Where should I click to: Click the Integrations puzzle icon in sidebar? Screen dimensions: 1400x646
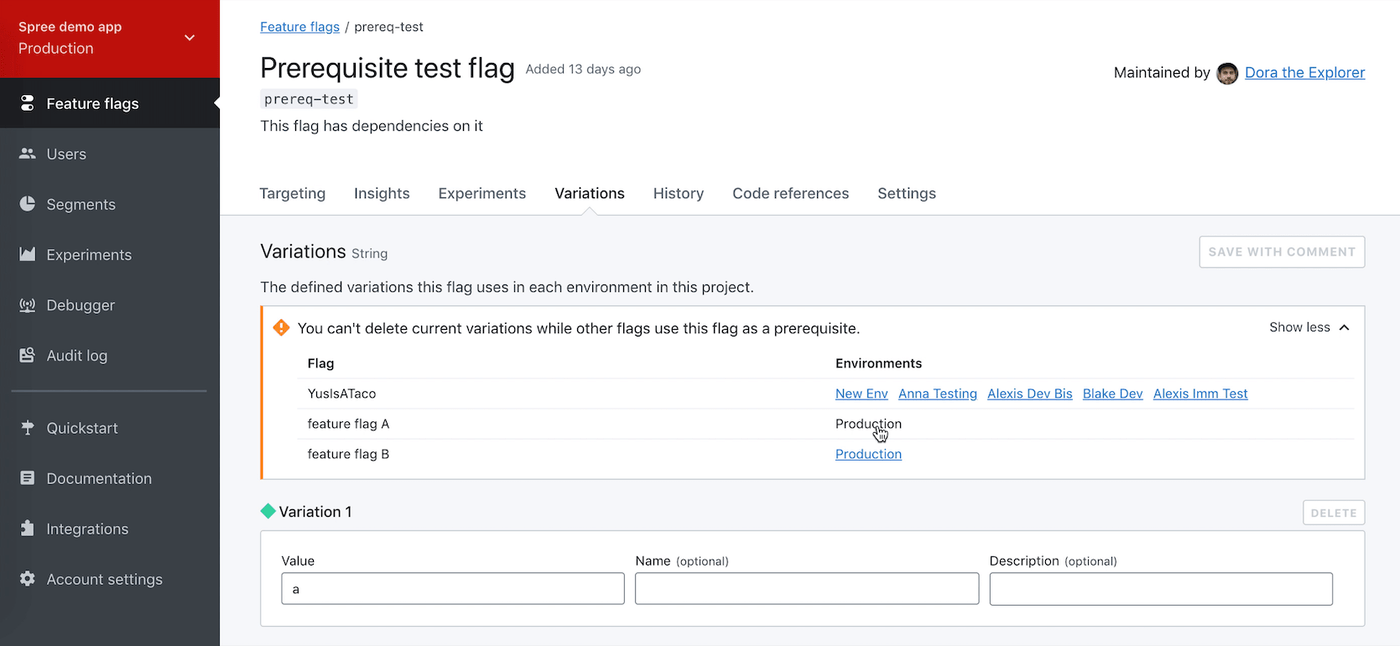[x=27, y=529]
